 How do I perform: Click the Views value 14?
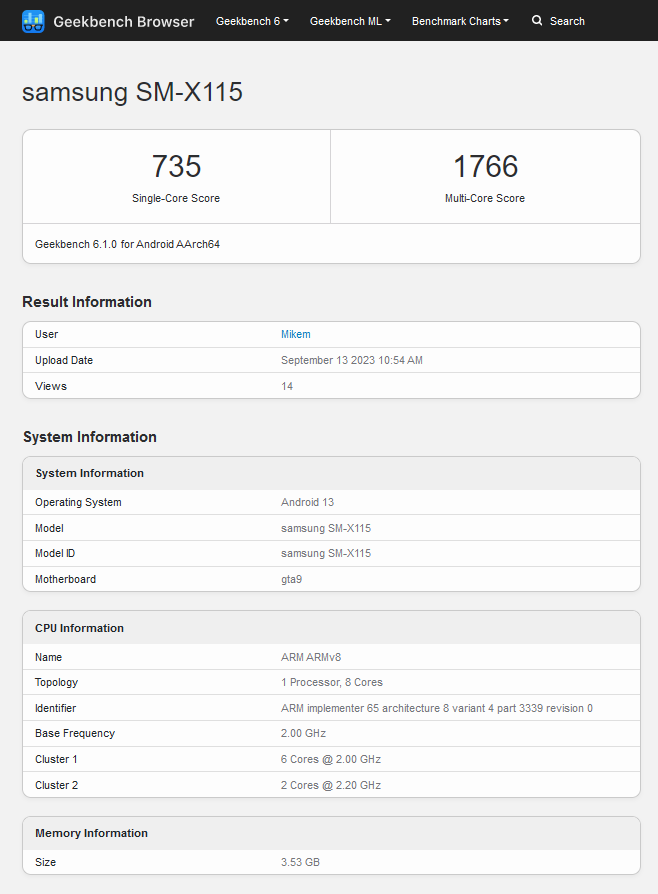point(287,386)
